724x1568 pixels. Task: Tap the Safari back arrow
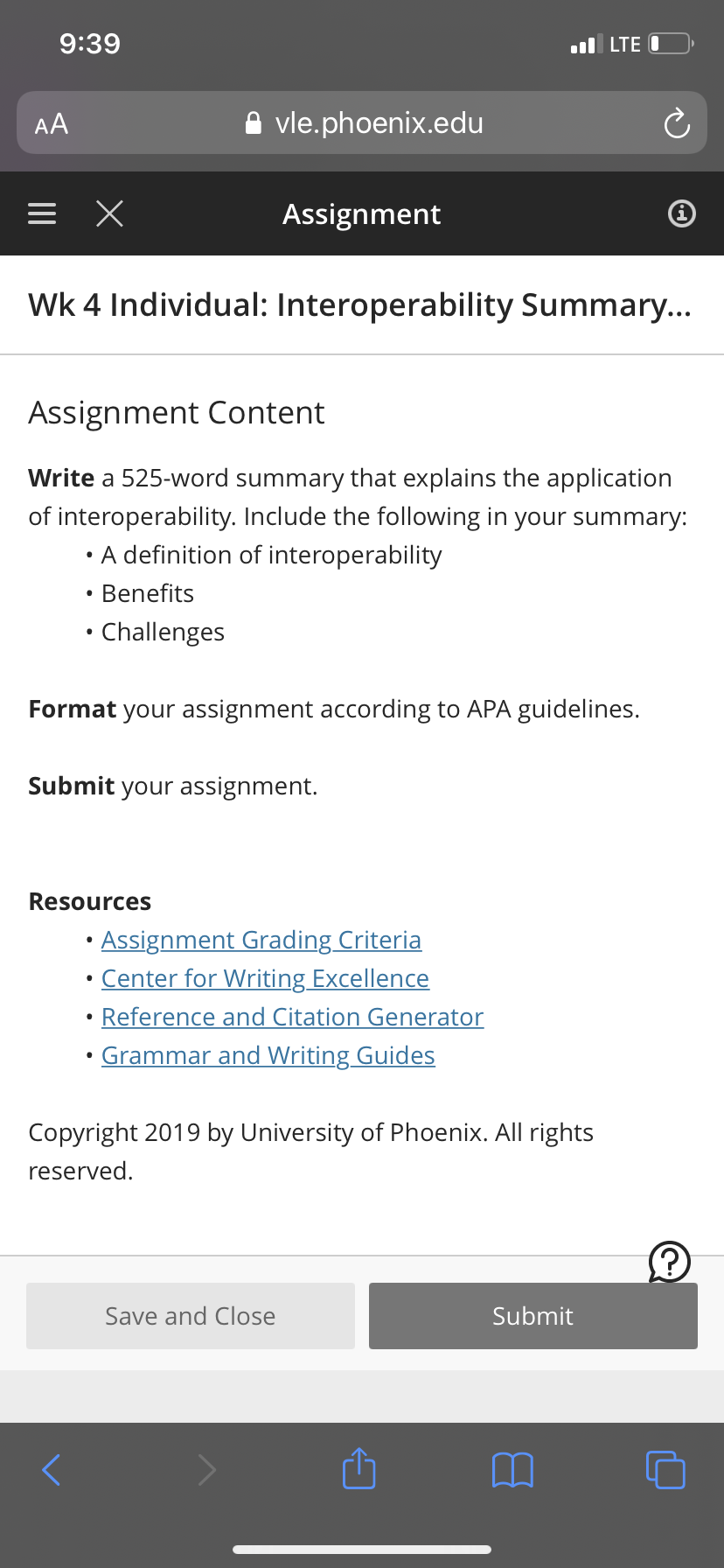click(x=52, y=1470)
